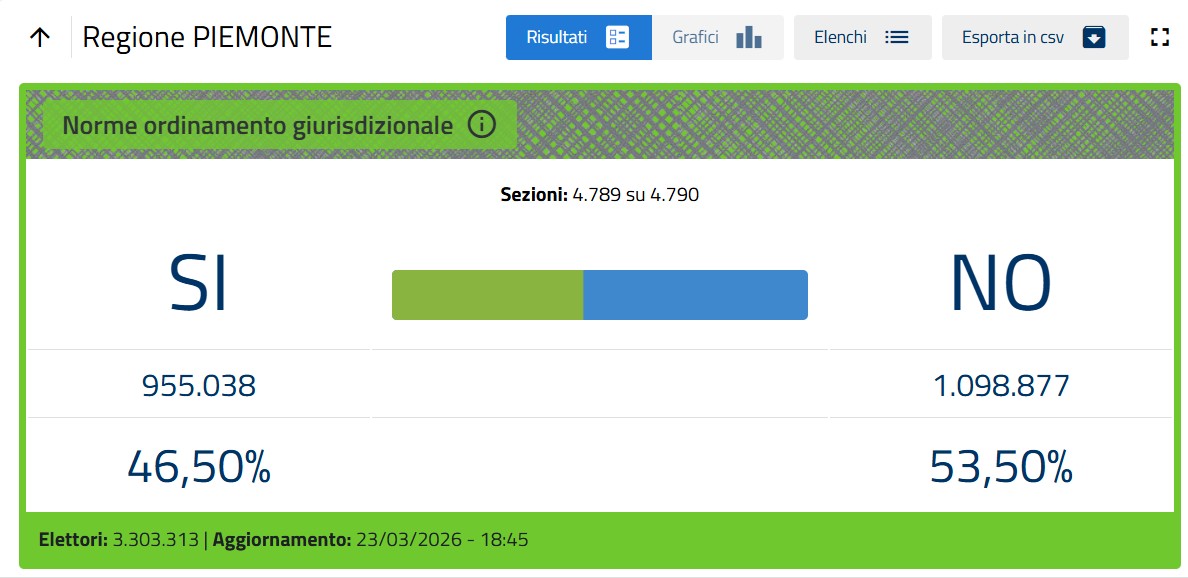Click the Risultati list icon
Viewport: 1188px width, 578px height.
(x=617, y=38)
